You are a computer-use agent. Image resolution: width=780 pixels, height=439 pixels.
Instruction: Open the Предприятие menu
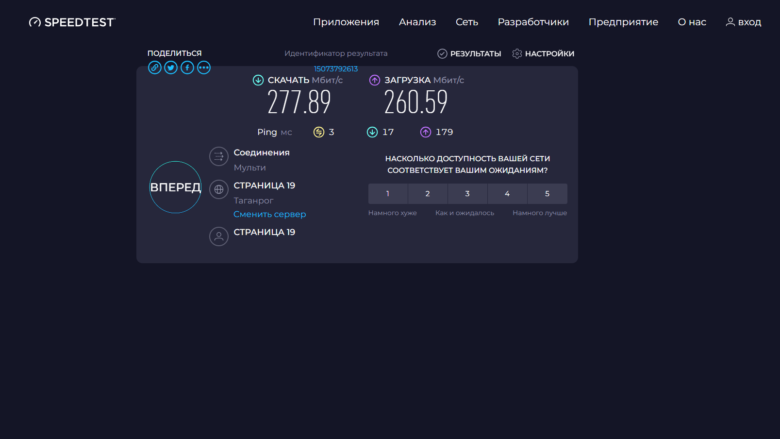pos(623,22)
